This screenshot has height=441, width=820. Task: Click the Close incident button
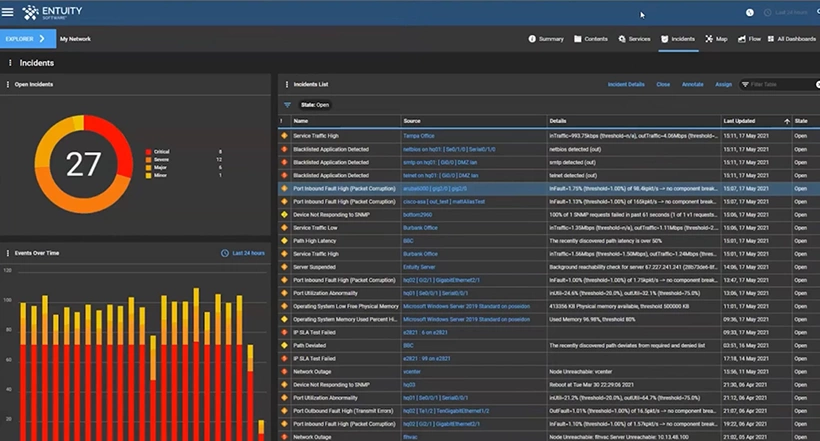pos(663,84)
